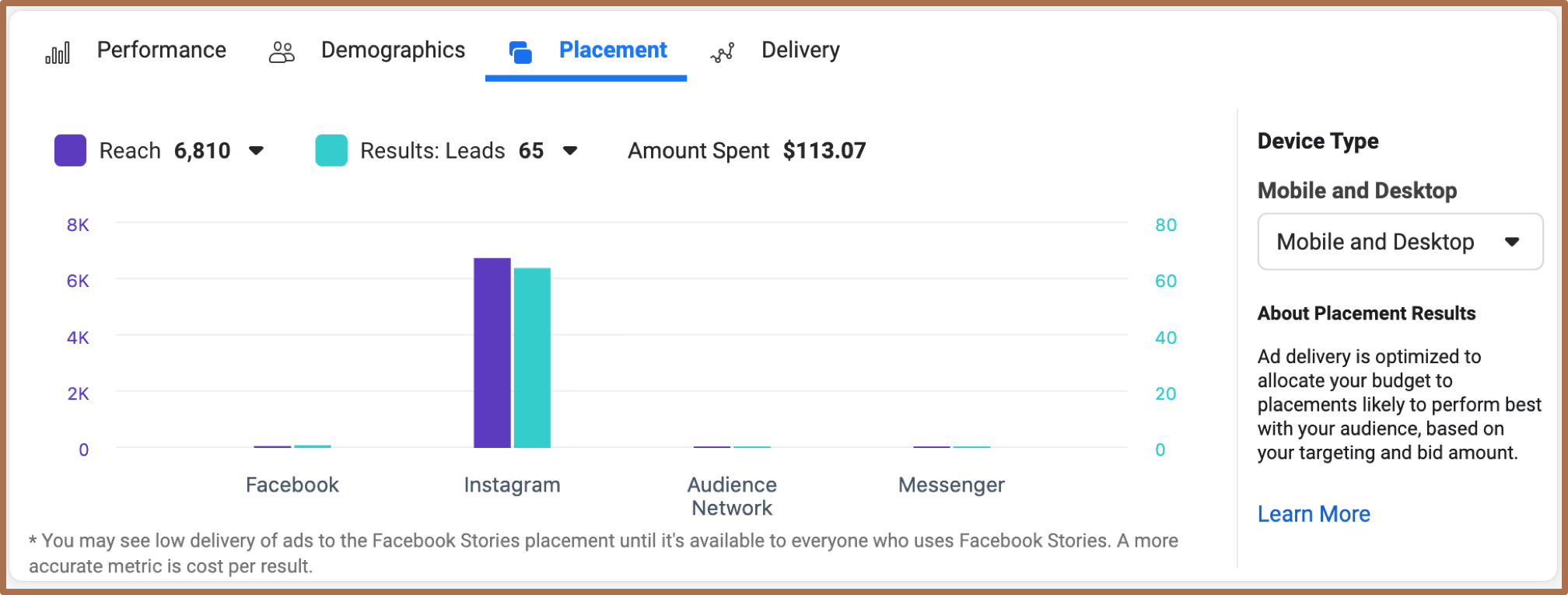The image size is (1568, 595).
Task: Open the Performance tab
Action: point(161,51)
